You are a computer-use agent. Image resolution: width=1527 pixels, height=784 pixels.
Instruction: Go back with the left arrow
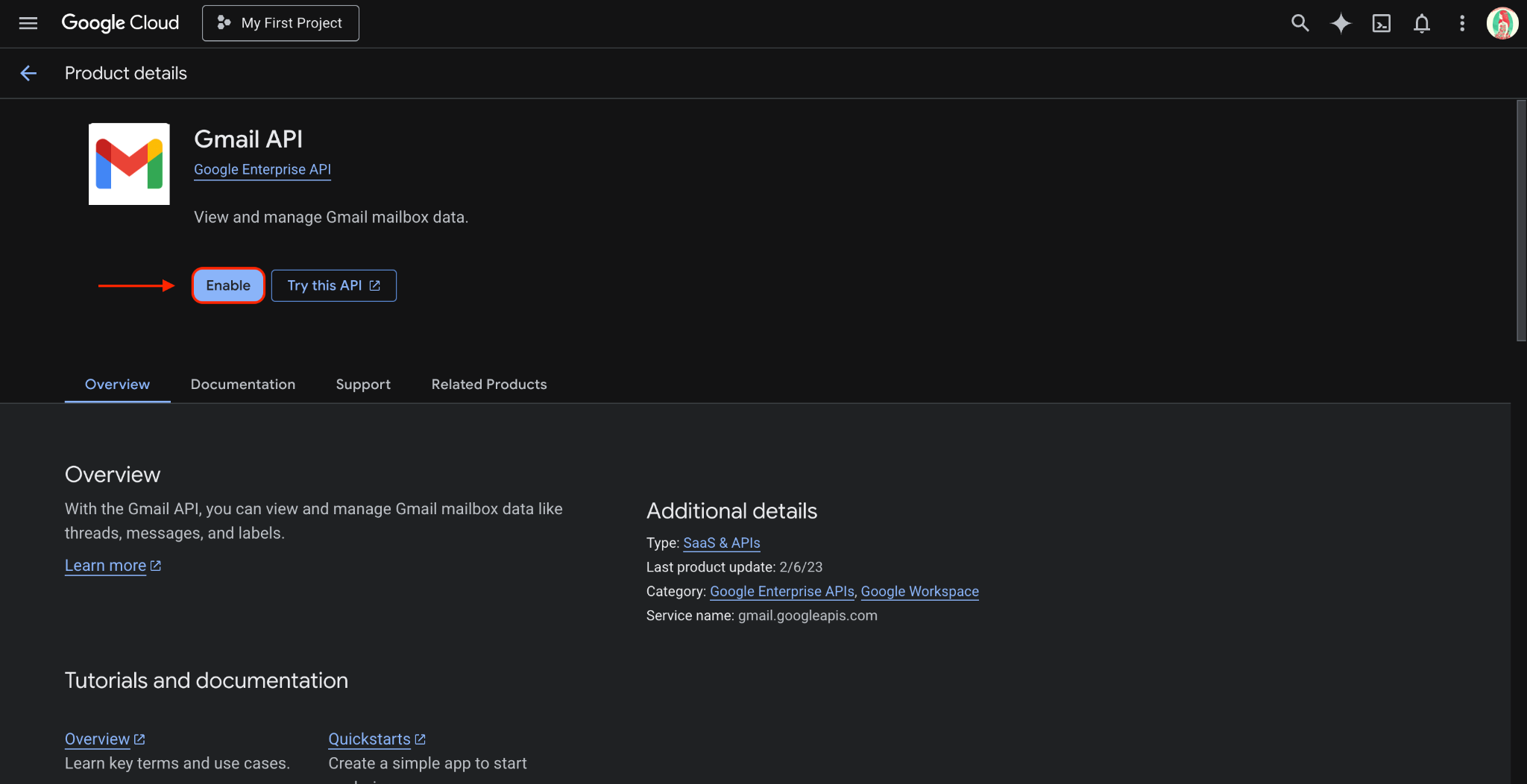click(x=28, y=73)
